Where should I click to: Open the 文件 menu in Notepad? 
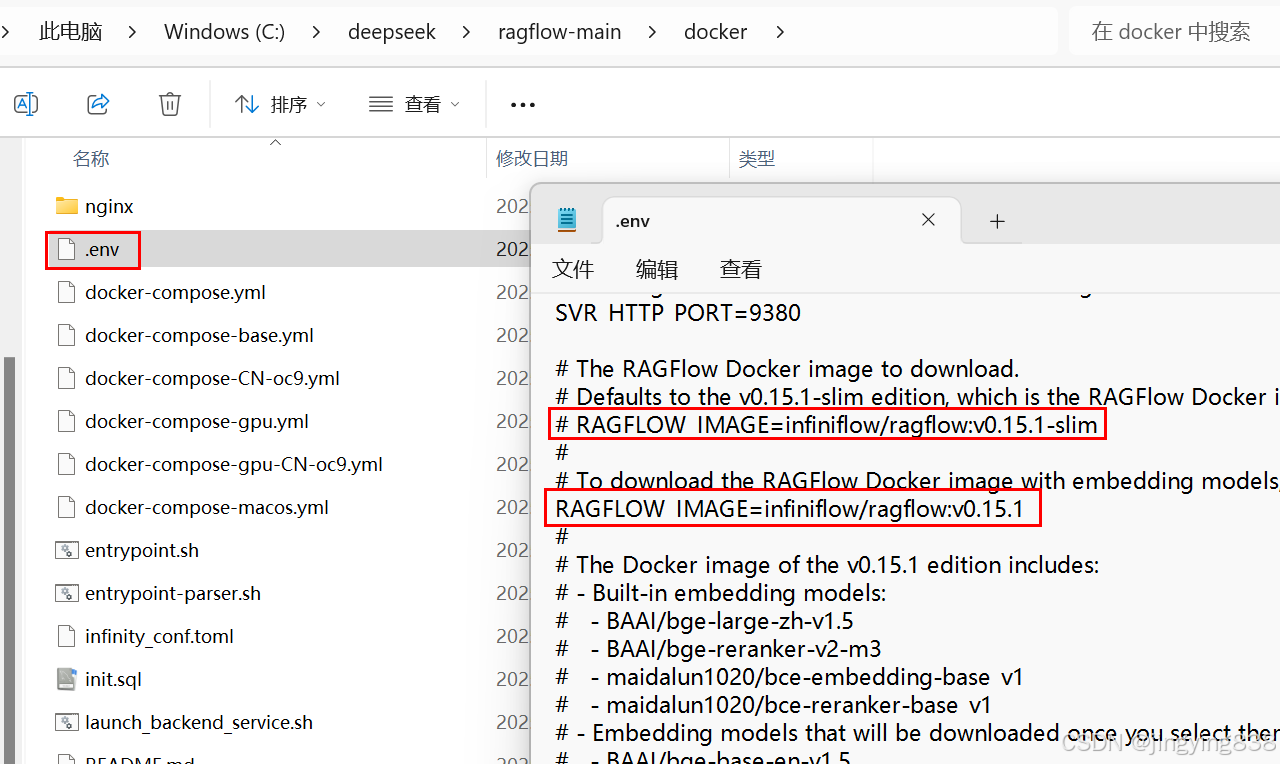572,268
